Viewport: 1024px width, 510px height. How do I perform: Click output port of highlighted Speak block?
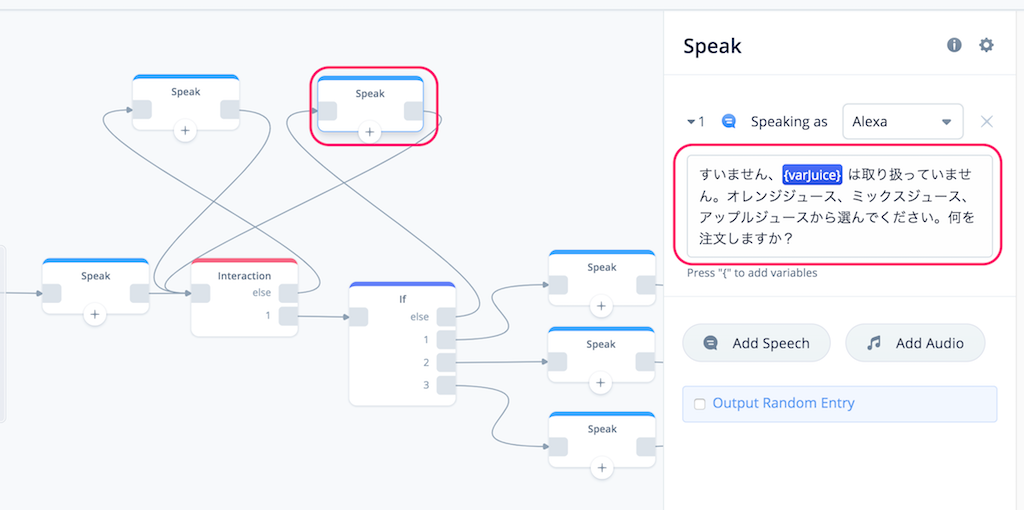pos(414,111)
